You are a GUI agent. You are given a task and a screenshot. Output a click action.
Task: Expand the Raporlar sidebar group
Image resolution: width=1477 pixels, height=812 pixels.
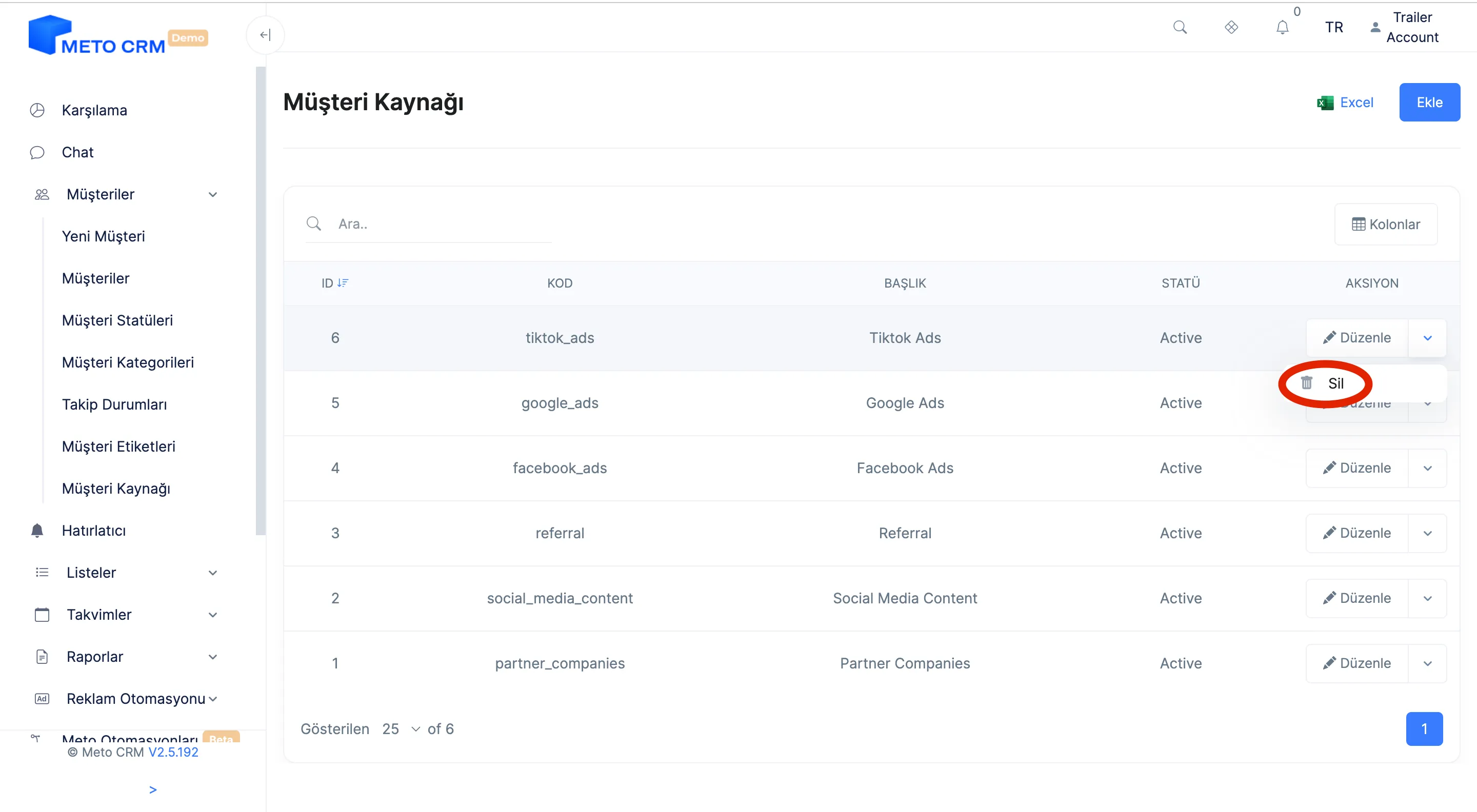coord(126,657)
